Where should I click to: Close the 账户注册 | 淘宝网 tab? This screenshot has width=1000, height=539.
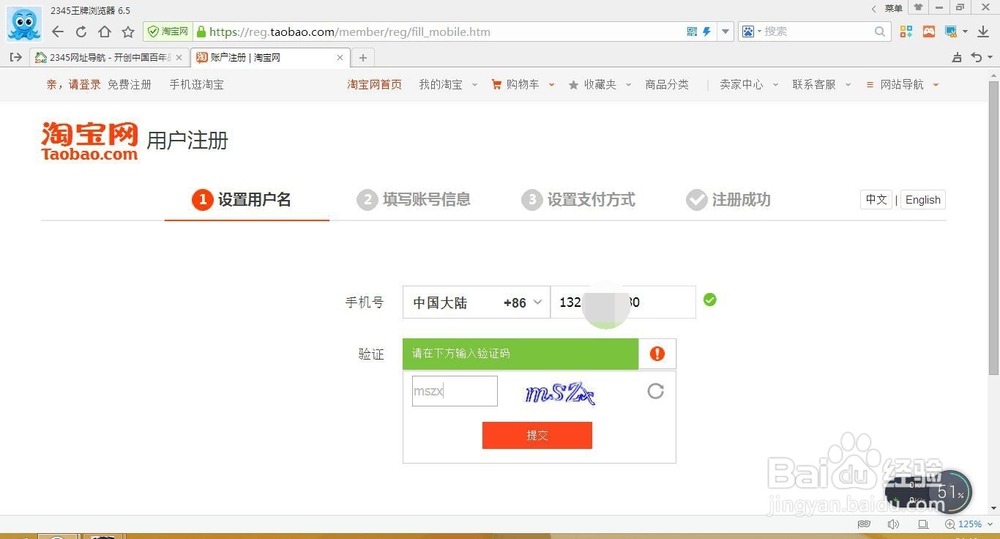coord(340,57)
